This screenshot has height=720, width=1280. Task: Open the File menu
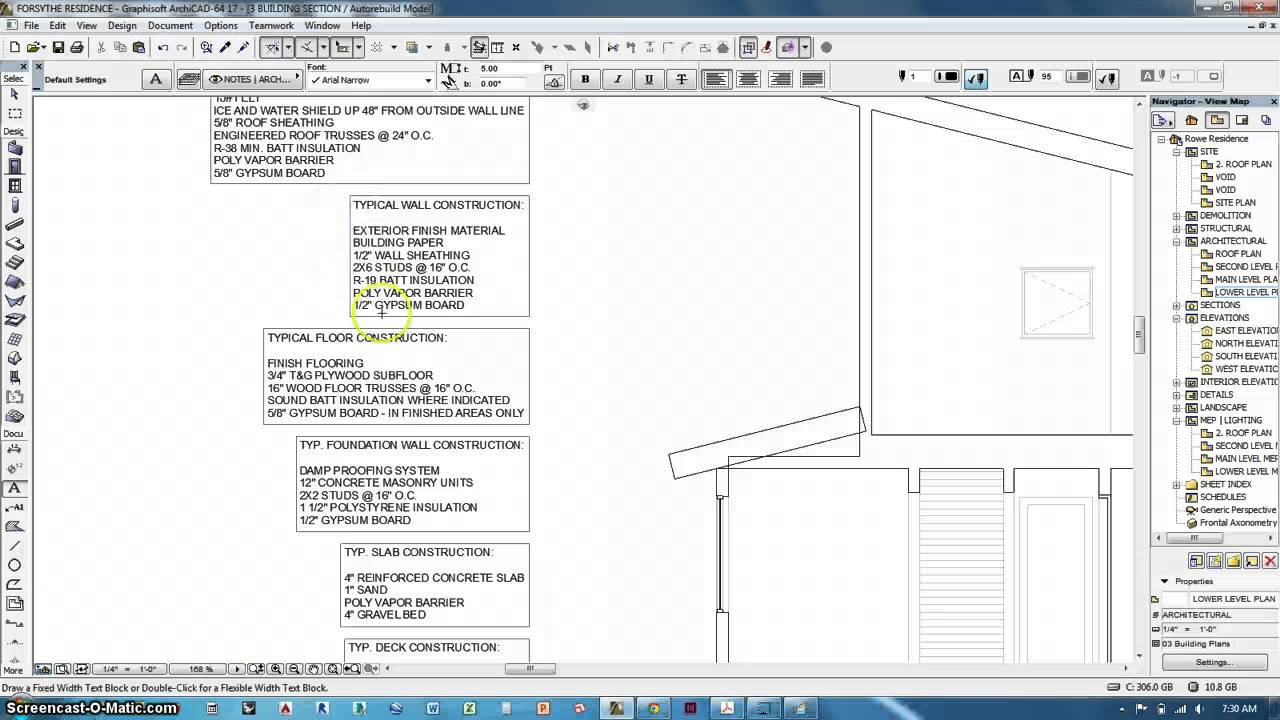click(x=30, y=25)
